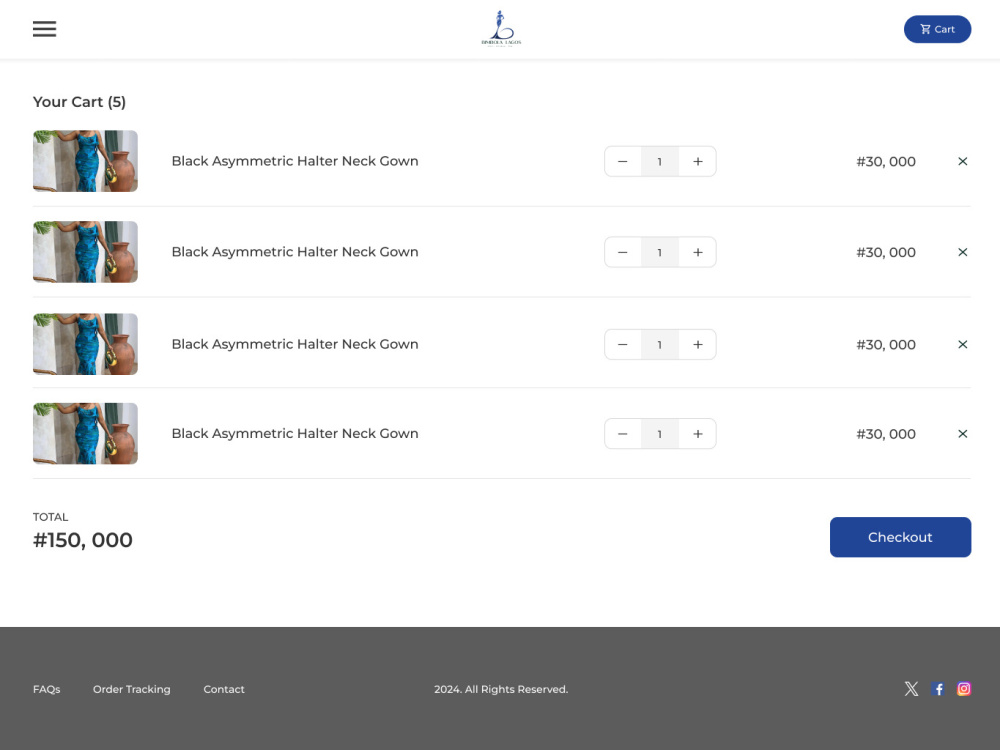Viewport: 1000px width, 750px height.
Task: Open the thumbnail of the fourth cart item
Action: (x=85, y=433)
